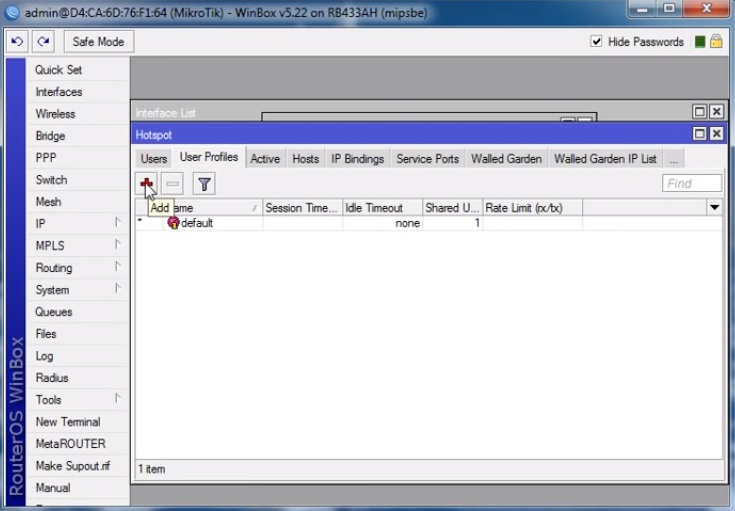
Task: Close the Interface List window
Action: [x=716, y=112]
